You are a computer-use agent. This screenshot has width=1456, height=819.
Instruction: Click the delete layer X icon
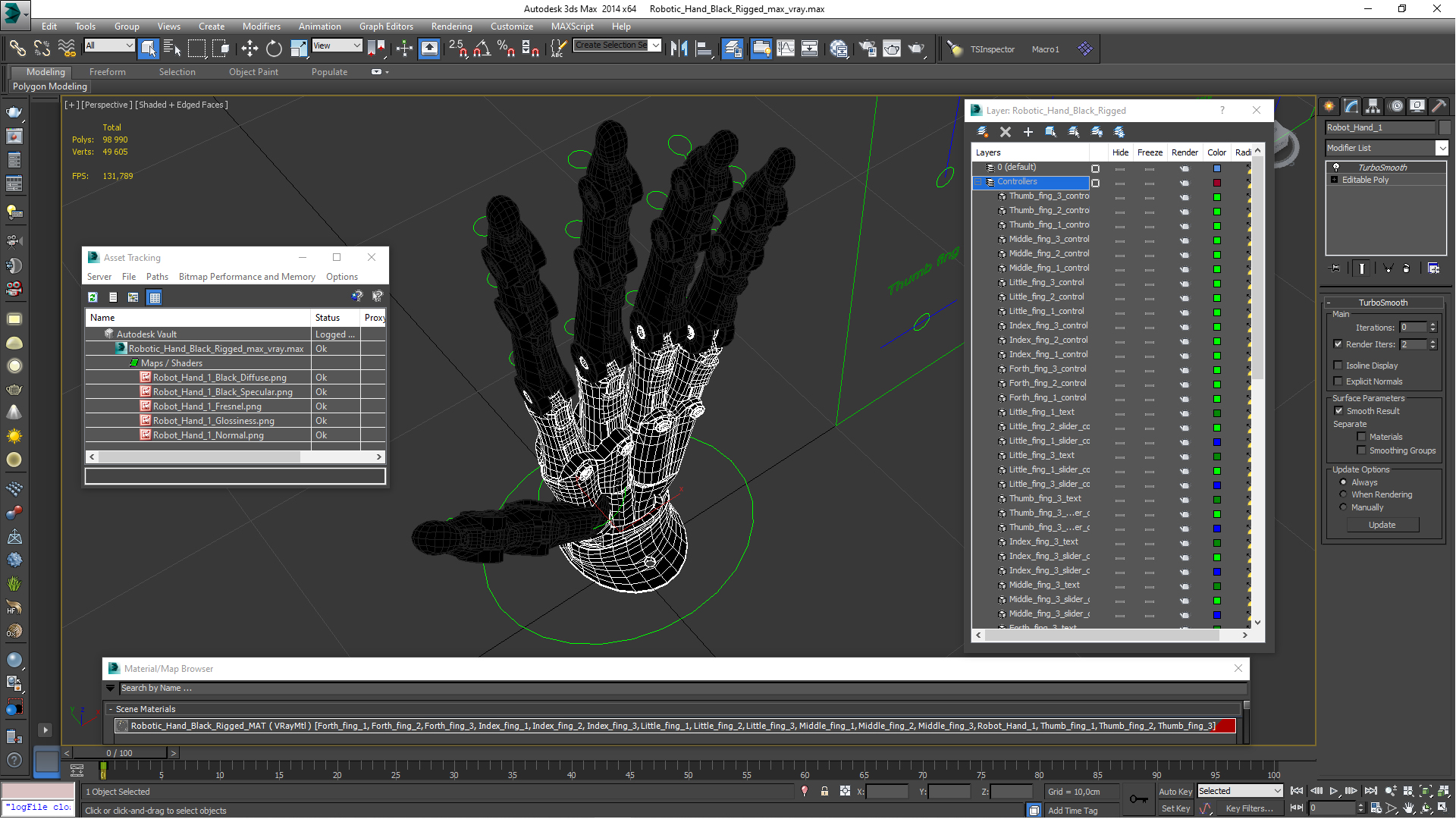point(1006,132)
